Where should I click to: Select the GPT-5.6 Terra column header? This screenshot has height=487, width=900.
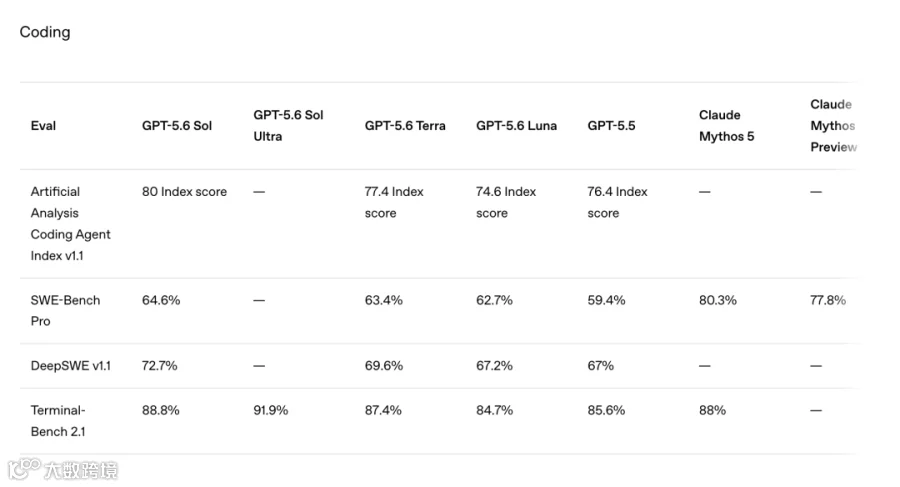(x=405, y=126)
